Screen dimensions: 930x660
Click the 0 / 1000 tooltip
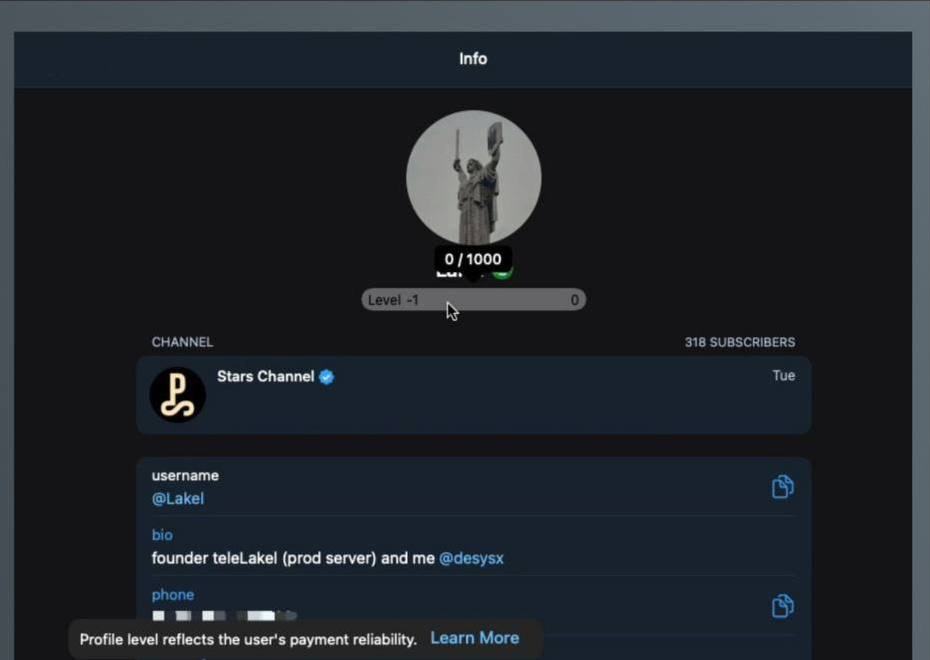473,259
